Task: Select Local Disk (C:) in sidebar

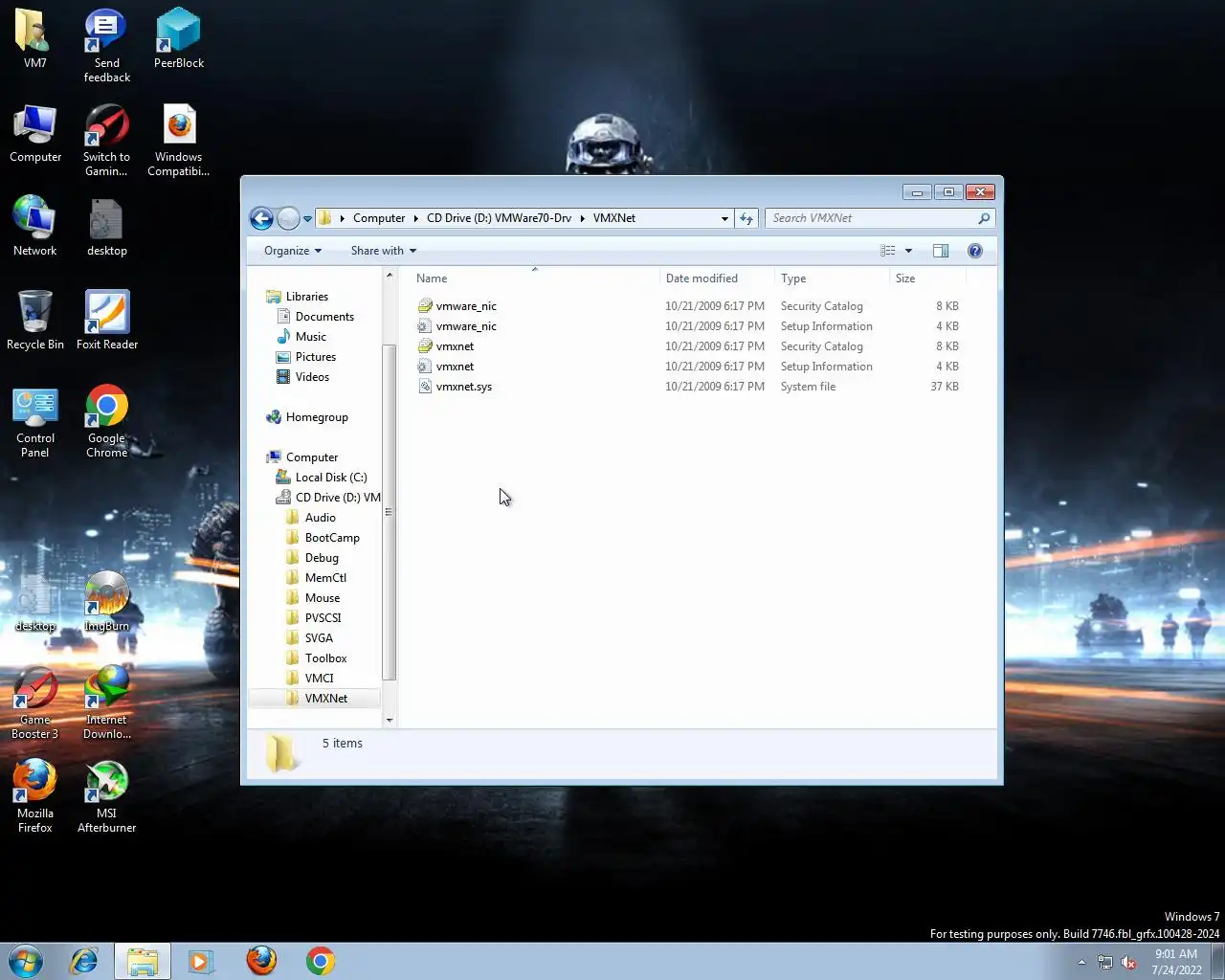Action: pos(330,478)
